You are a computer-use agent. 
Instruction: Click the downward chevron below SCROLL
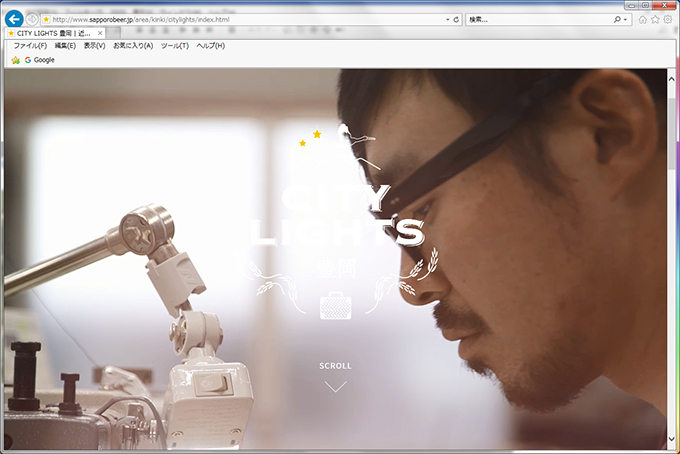click(x=336, y=386)
